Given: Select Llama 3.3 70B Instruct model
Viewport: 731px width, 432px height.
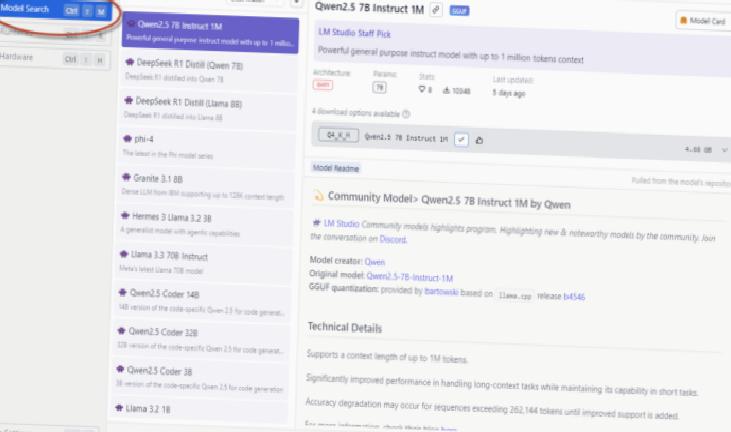Looking at the screenshot, I should 203,262.
